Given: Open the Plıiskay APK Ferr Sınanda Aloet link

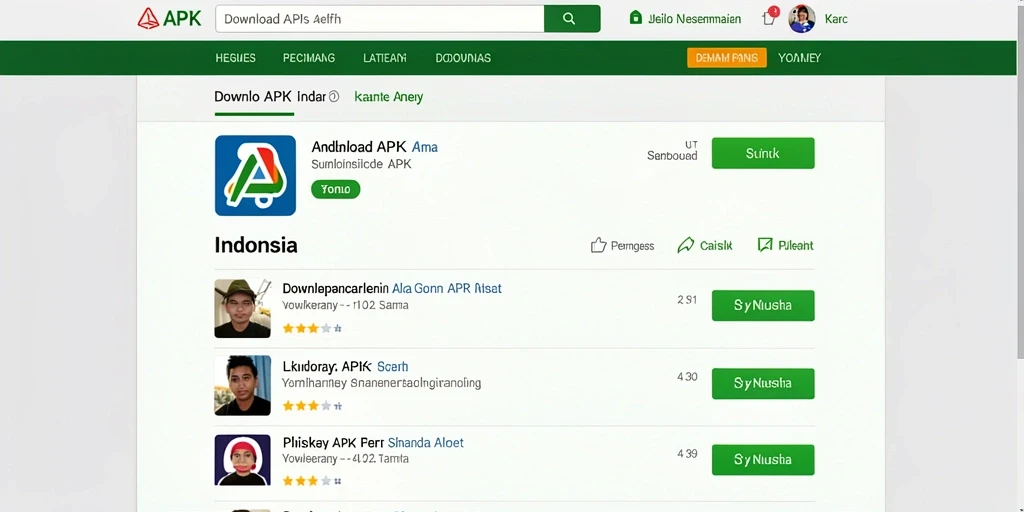Looking at the screenshot, I should [x=373, y=442].
